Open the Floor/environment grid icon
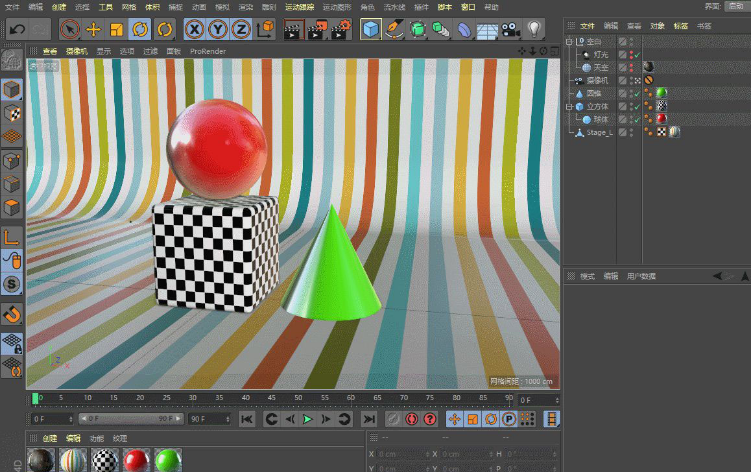This screenshot has width=751, height=472. [x=487, y=29]
